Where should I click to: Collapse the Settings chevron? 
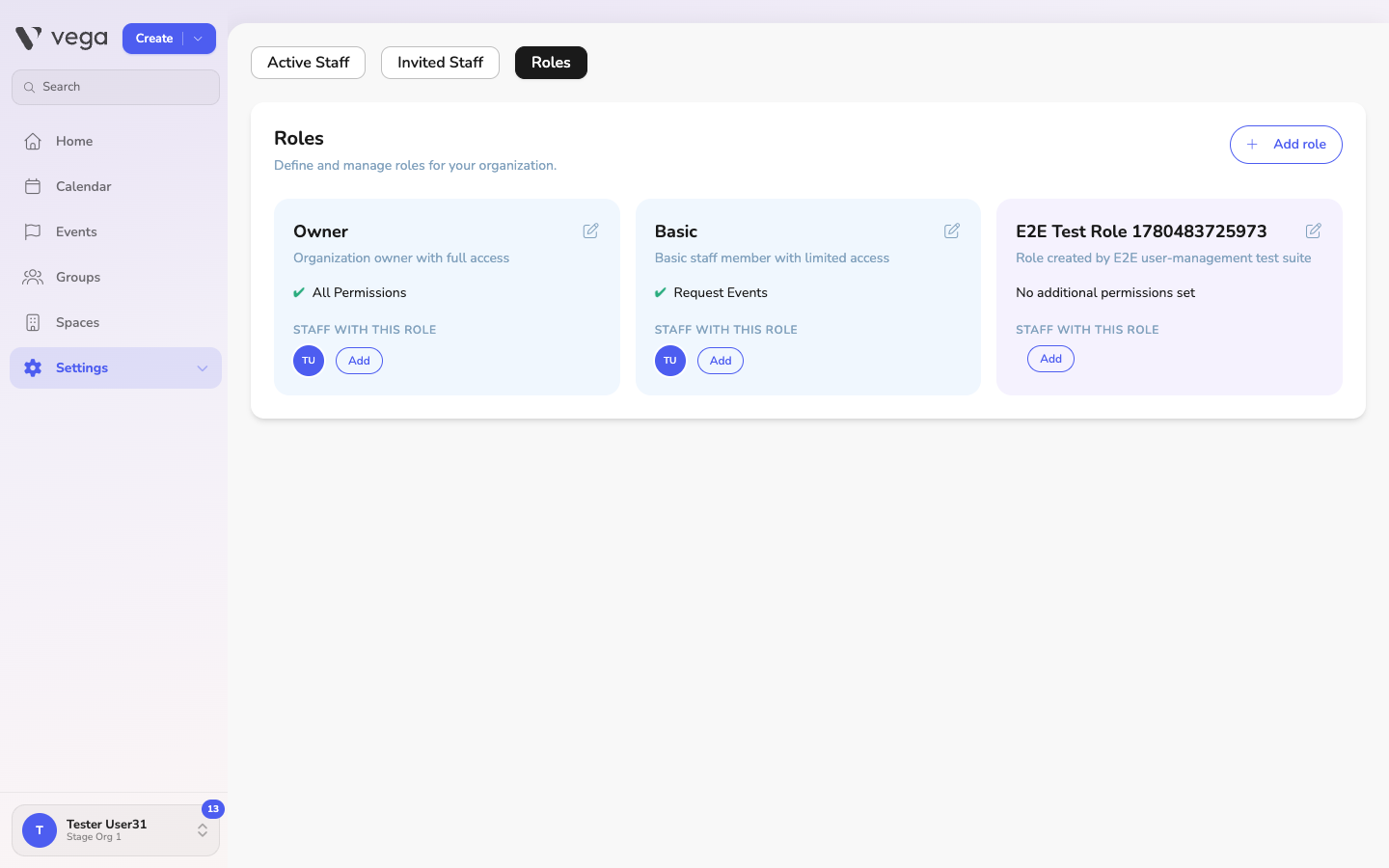[203, 368]
